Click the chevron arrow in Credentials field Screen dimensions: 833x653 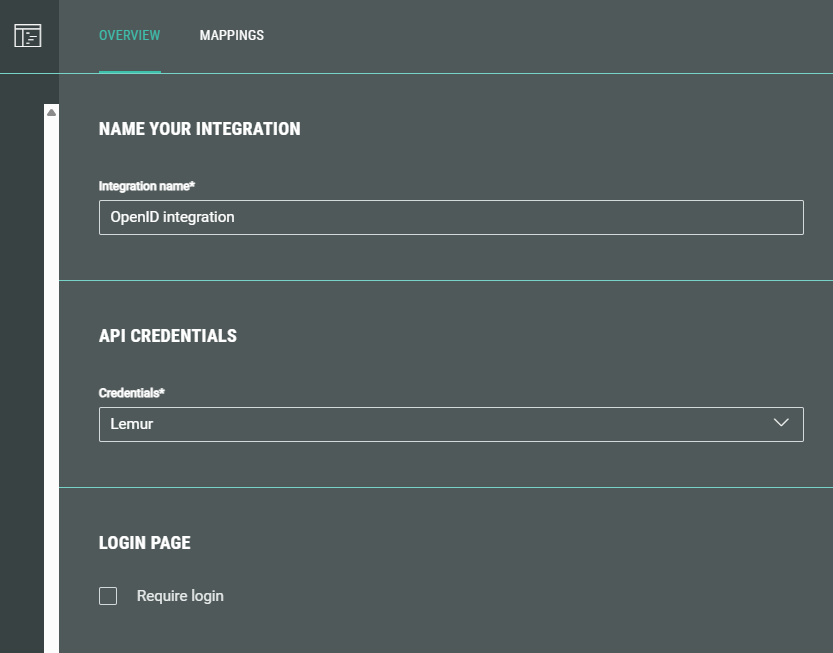pyautogui.click(x=781, y=423)
